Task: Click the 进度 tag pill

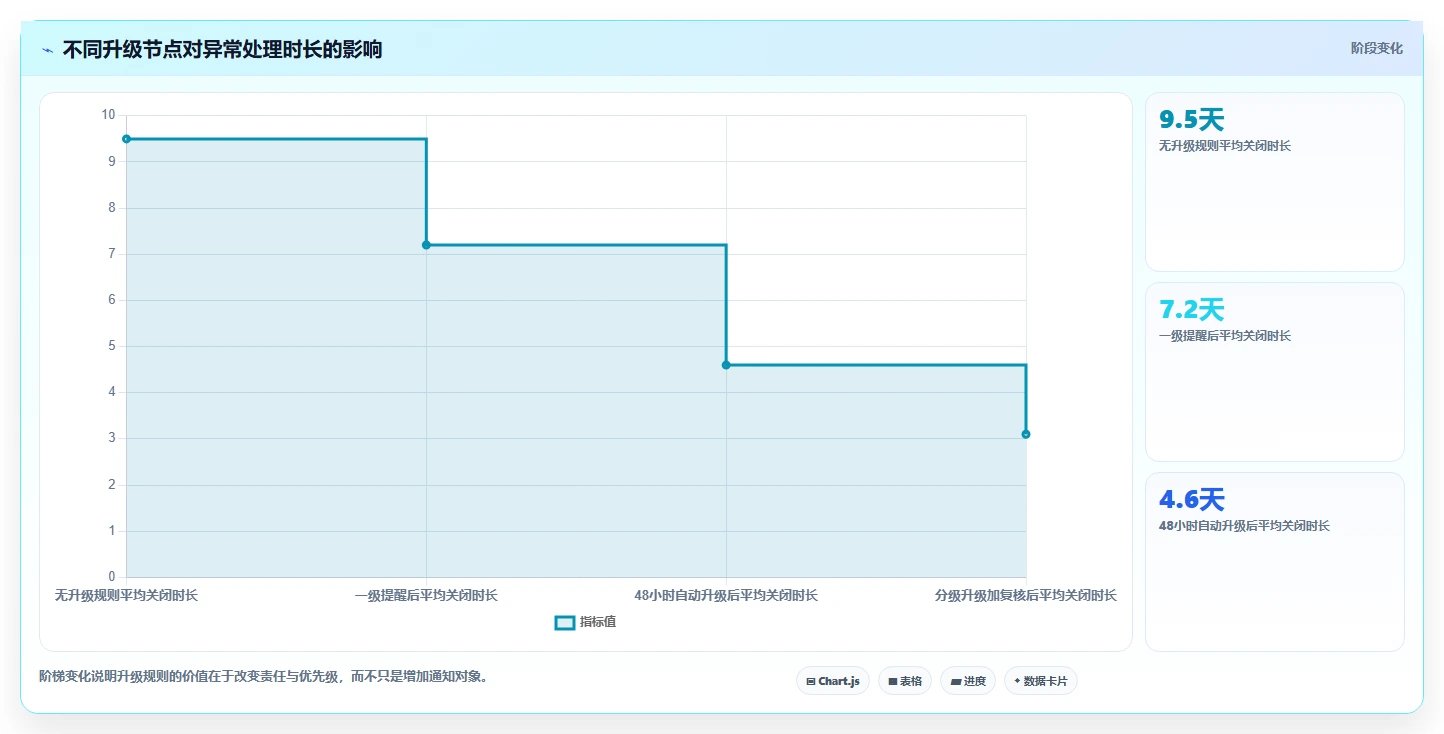Action: click(x=968, y=681)
